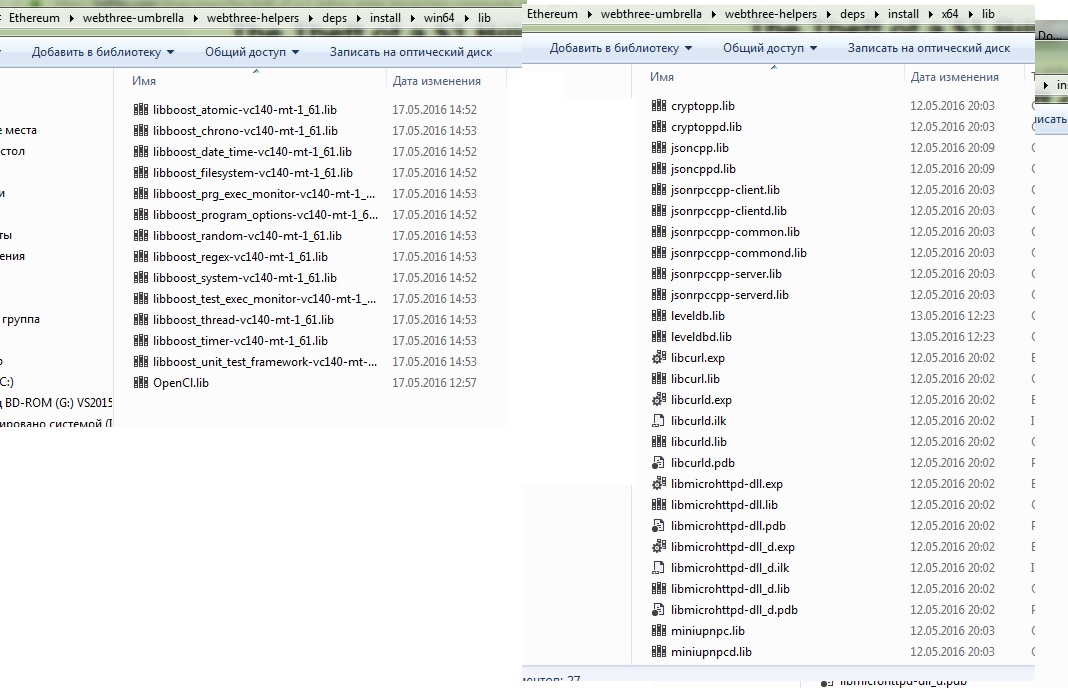Click the libcurld.pdb file icon
Viewport: 1068px width, 688px height.
point(659,463)
